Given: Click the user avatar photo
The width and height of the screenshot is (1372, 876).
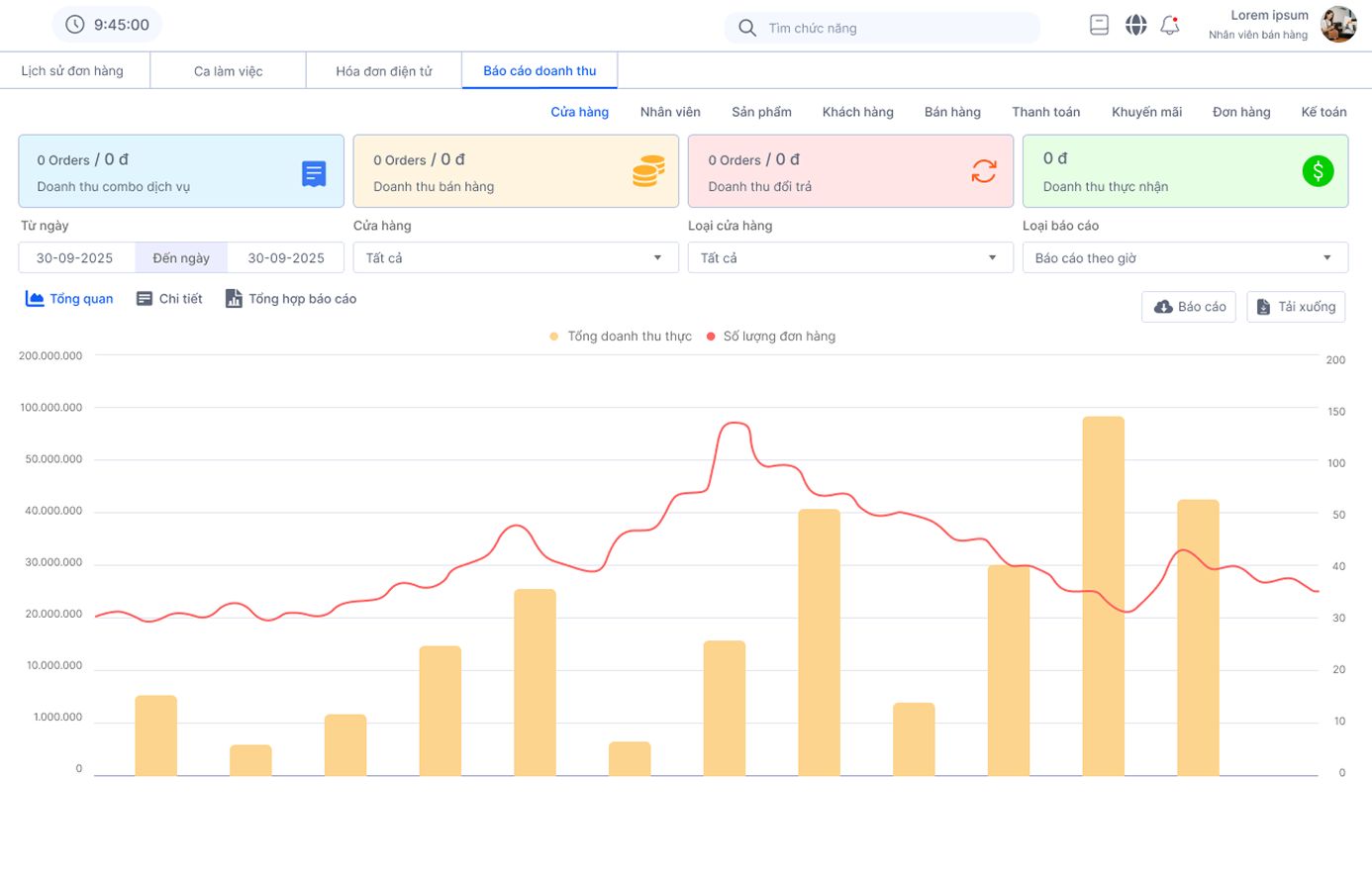Looking at the screenshot, I should pos(1339,25).
